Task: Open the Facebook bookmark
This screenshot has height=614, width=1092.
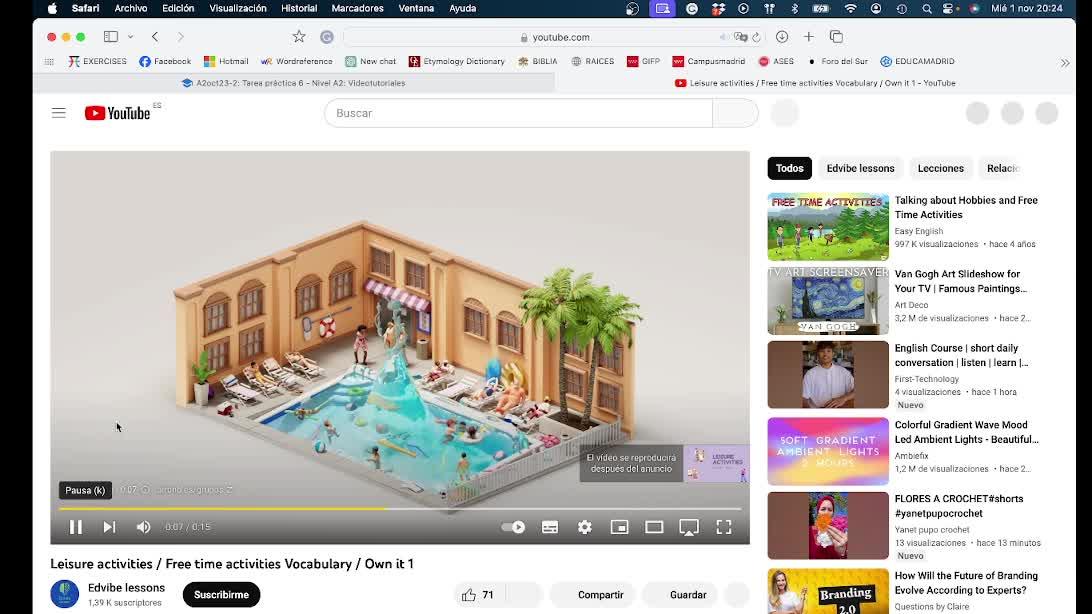Action: coord(165,61)
